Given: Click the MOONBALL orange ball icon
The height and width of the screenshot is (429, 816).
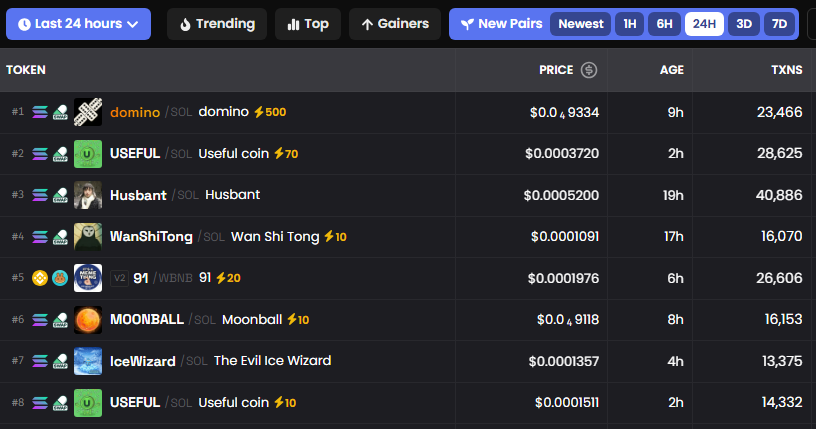Looking at the screenshot, I should point(88,320).
